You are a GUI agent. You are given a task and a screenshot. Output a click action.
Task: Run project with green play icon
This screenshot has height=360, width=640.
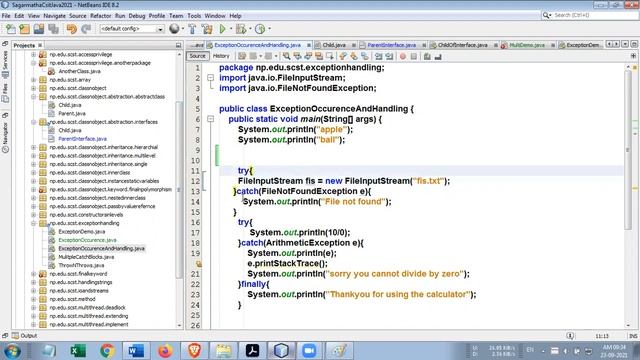coord(222,29)
